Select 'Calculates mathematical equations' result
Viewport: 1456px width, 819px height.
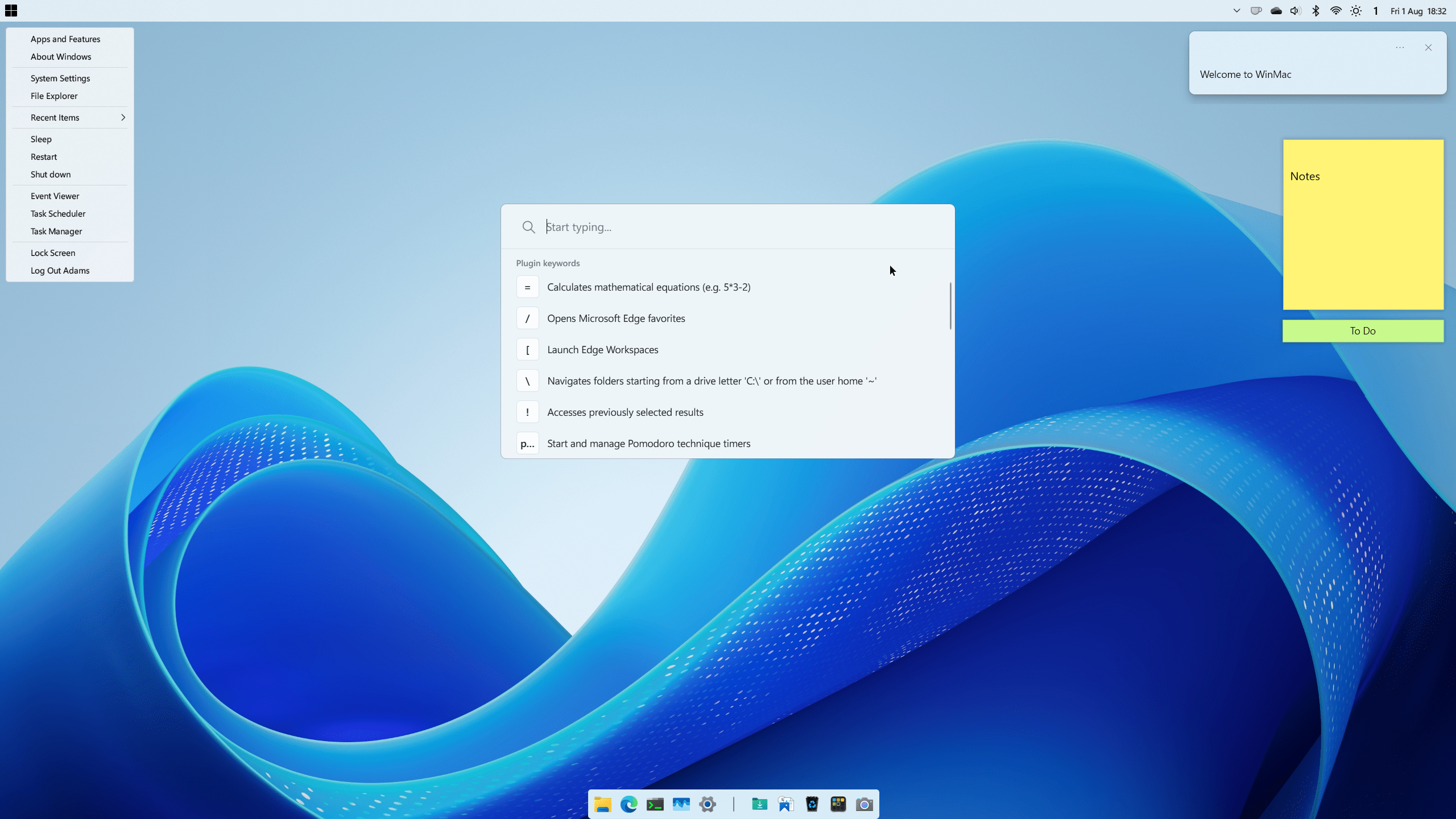click(x=728, y=287)
